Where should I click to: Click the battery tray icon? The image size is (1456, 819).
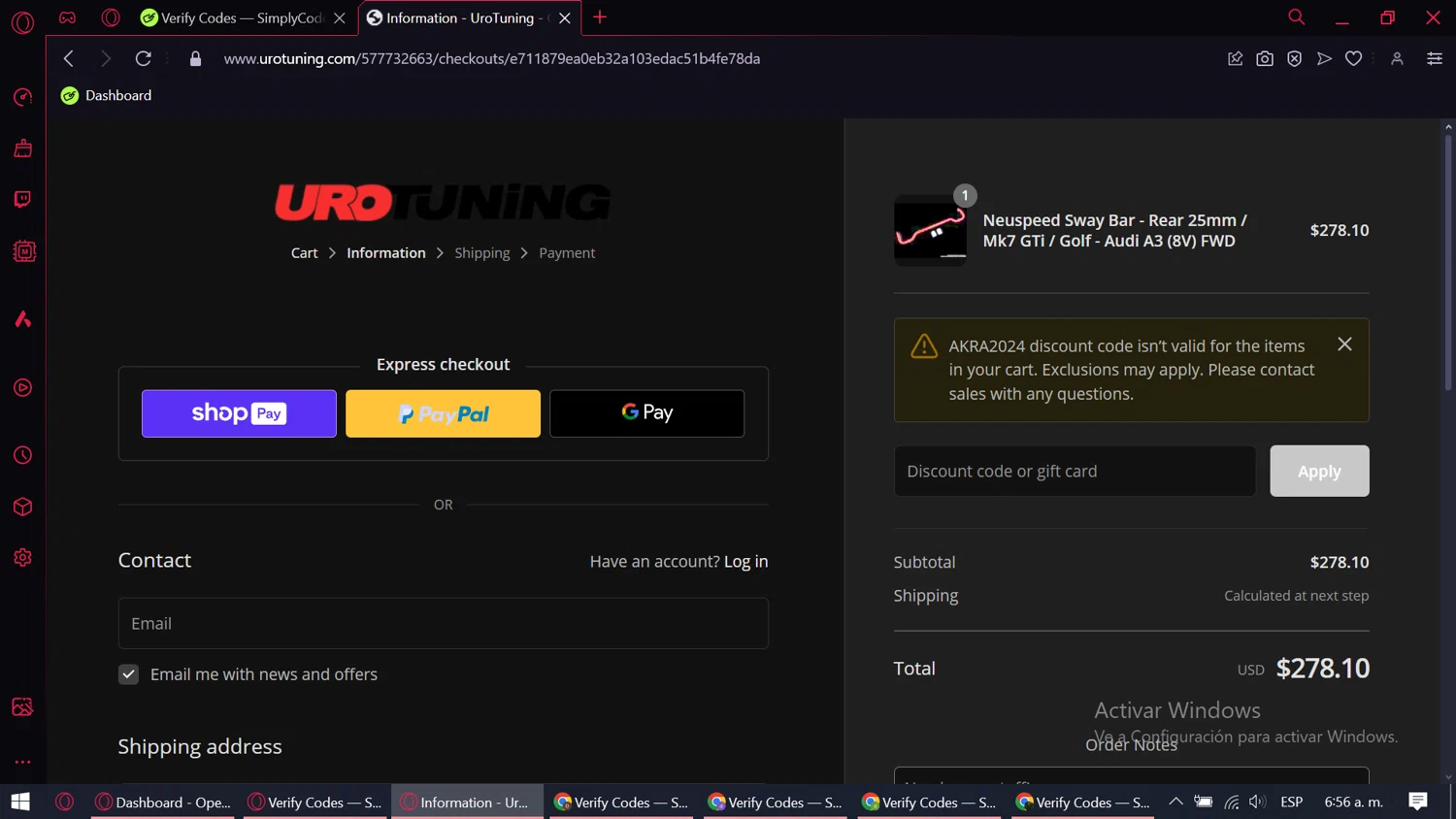tap(1204, 802)
